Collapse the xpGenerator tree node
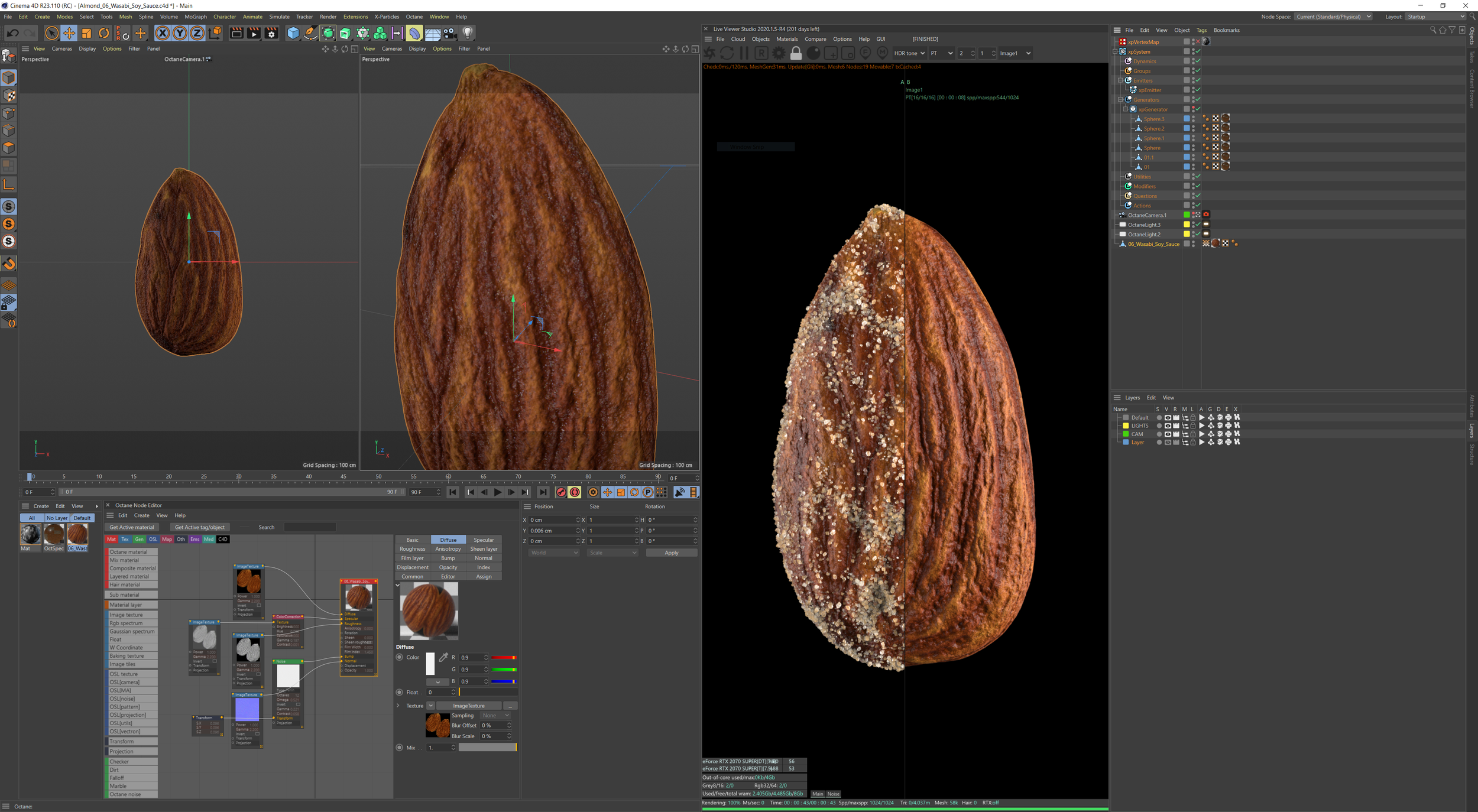This screenshot has height=812, width=1478. coord(1126,109)
